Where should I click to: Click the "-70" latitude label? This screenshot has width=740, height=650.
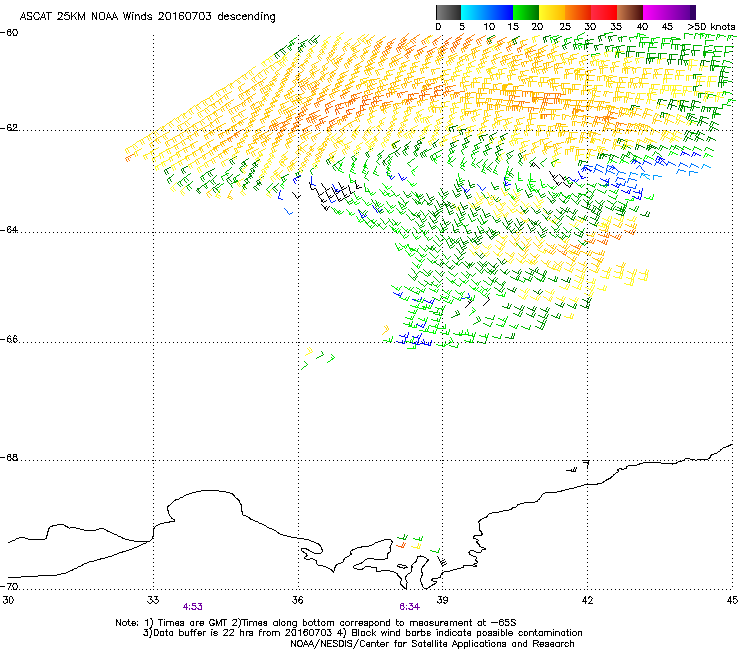click(x=10, y=586)
